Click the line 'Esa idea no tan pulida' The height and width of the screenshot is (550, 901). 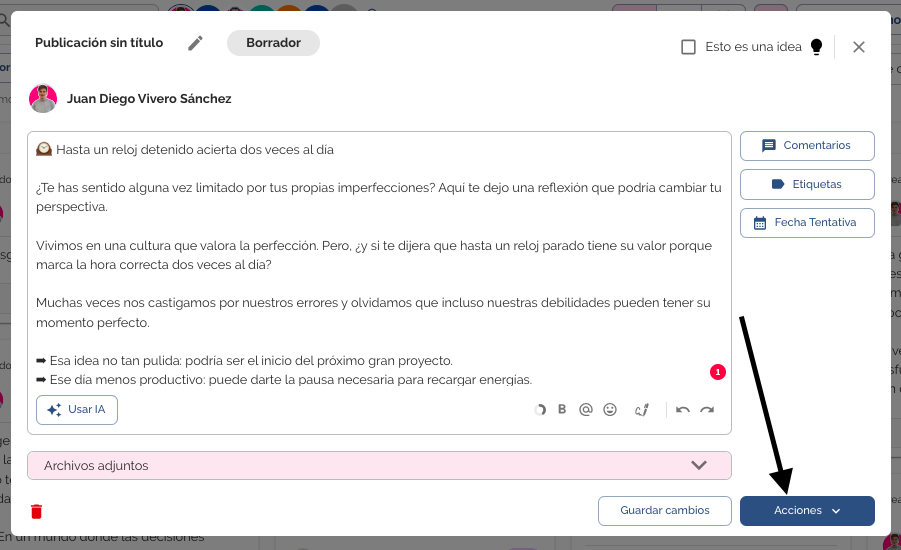(x=244, y=361)
